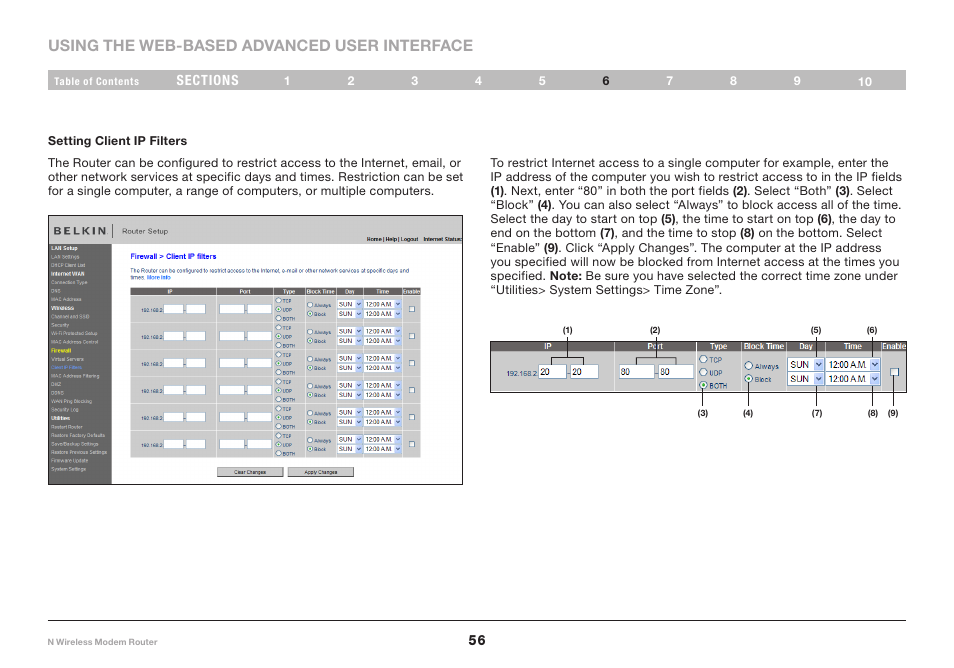Expand the start day dropdown in the first filter row

click(x=350, y=304)
